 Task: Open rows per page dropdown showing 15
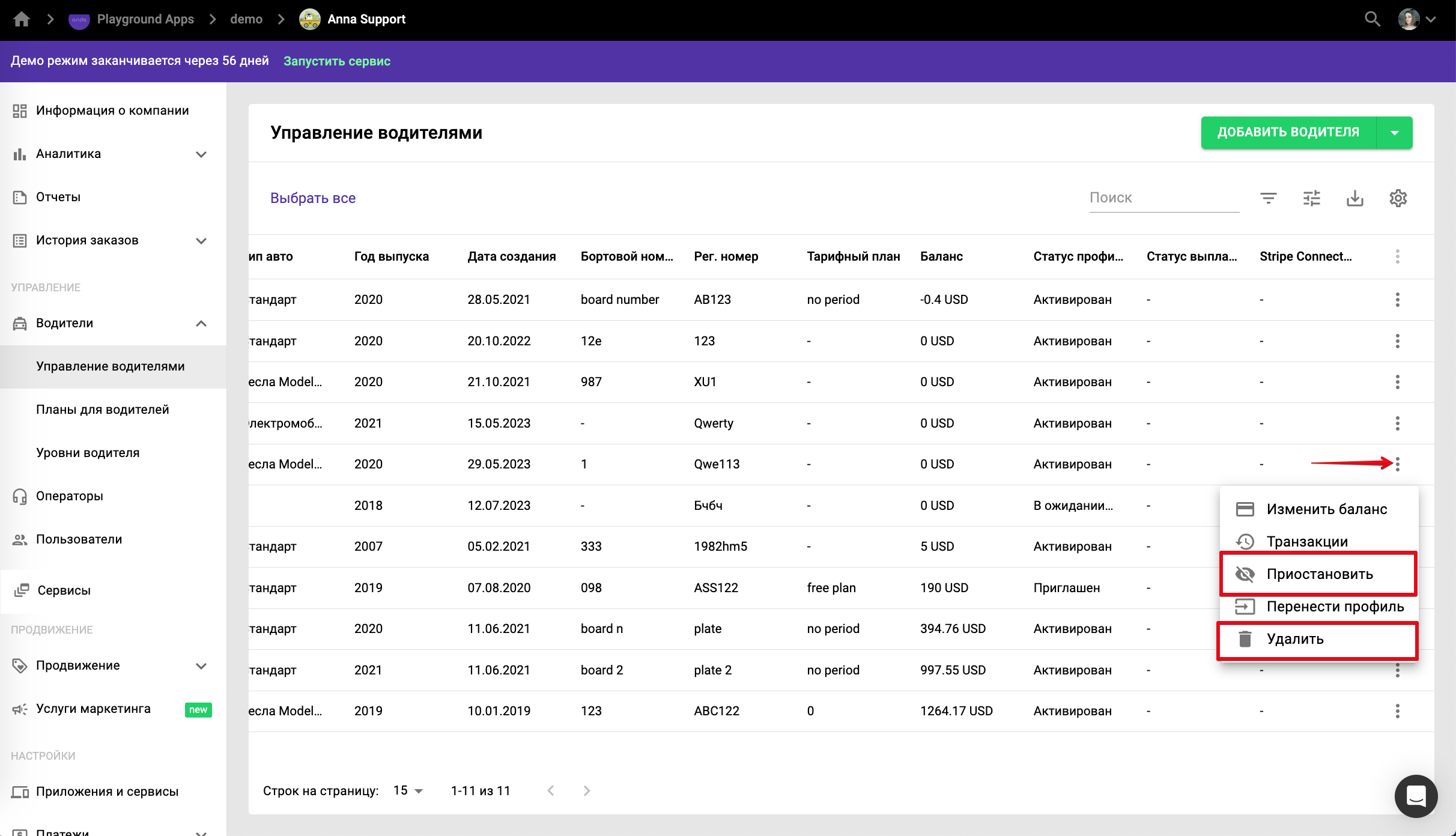point(408,791)
